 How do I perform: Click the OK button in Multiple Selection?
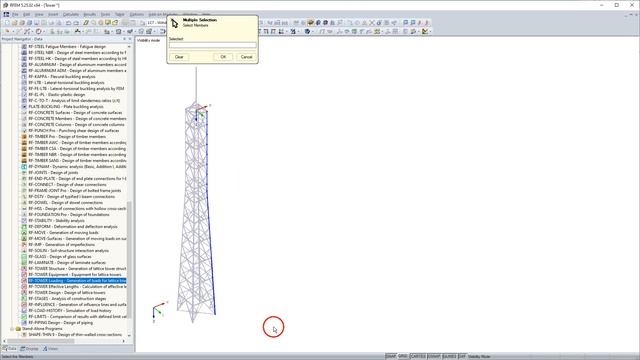pyautogui.click(x=223, y=57)
